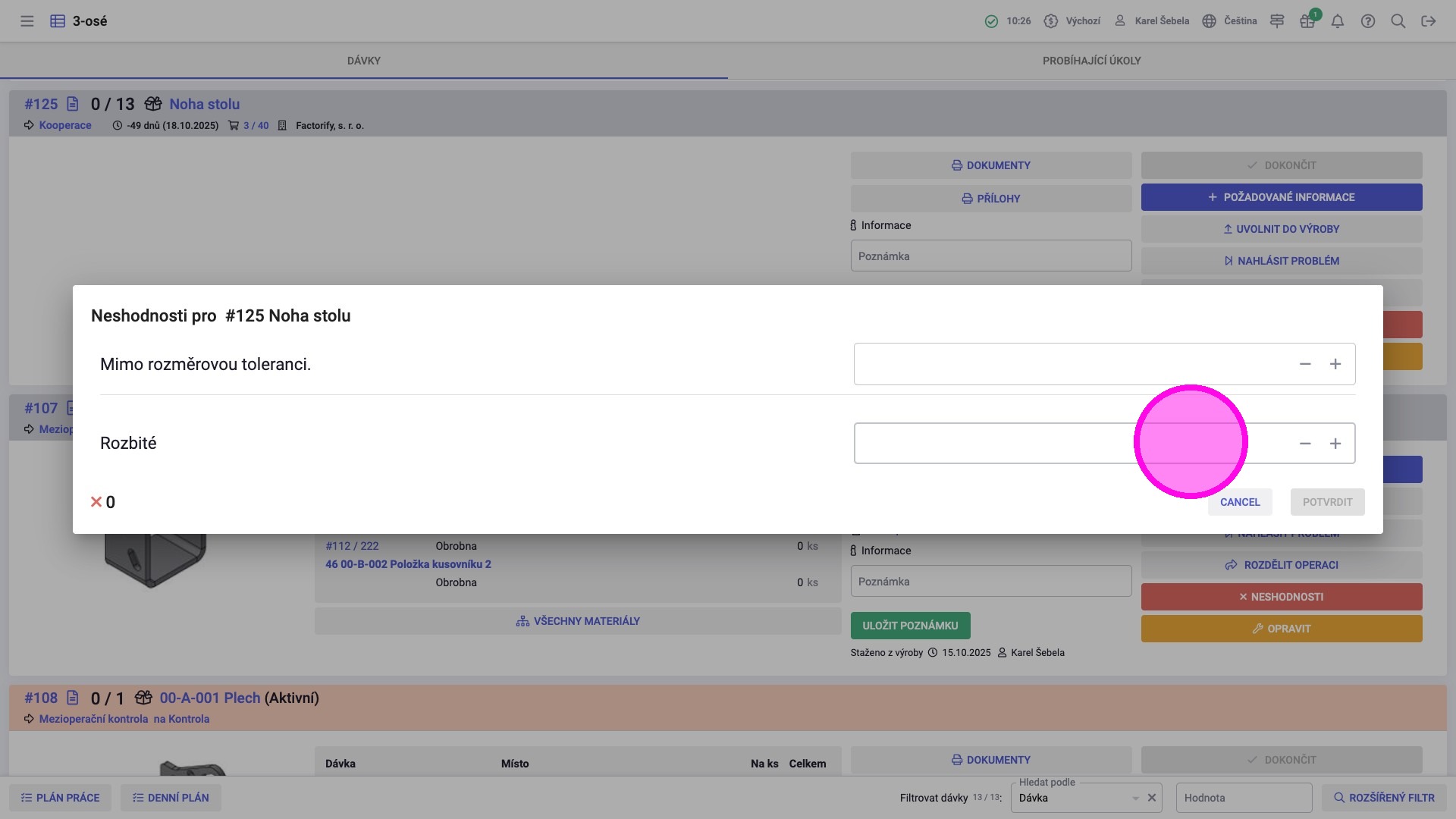Viewport: 1456px width, 819px height.
Task: Increase Mimo rozměrovou toleranci with plus
Action: pyautogui.click(x=1335, y=364)
